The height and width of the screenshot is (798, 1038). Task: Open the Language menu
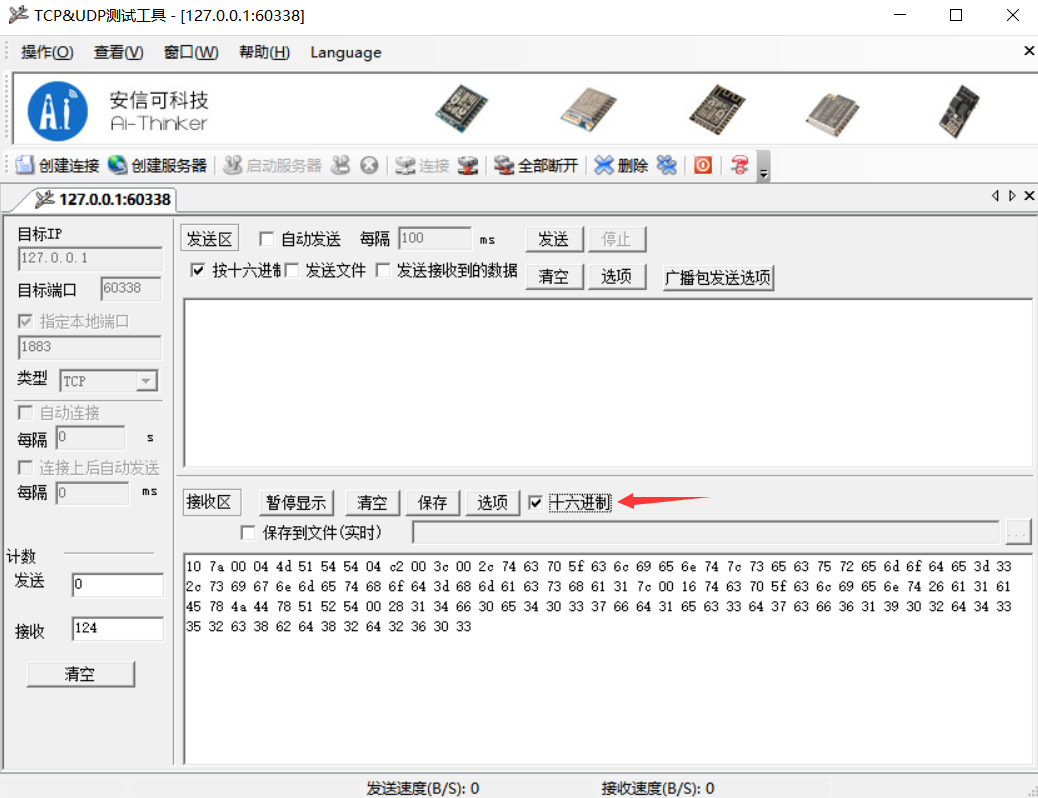(x=345, y=52)
